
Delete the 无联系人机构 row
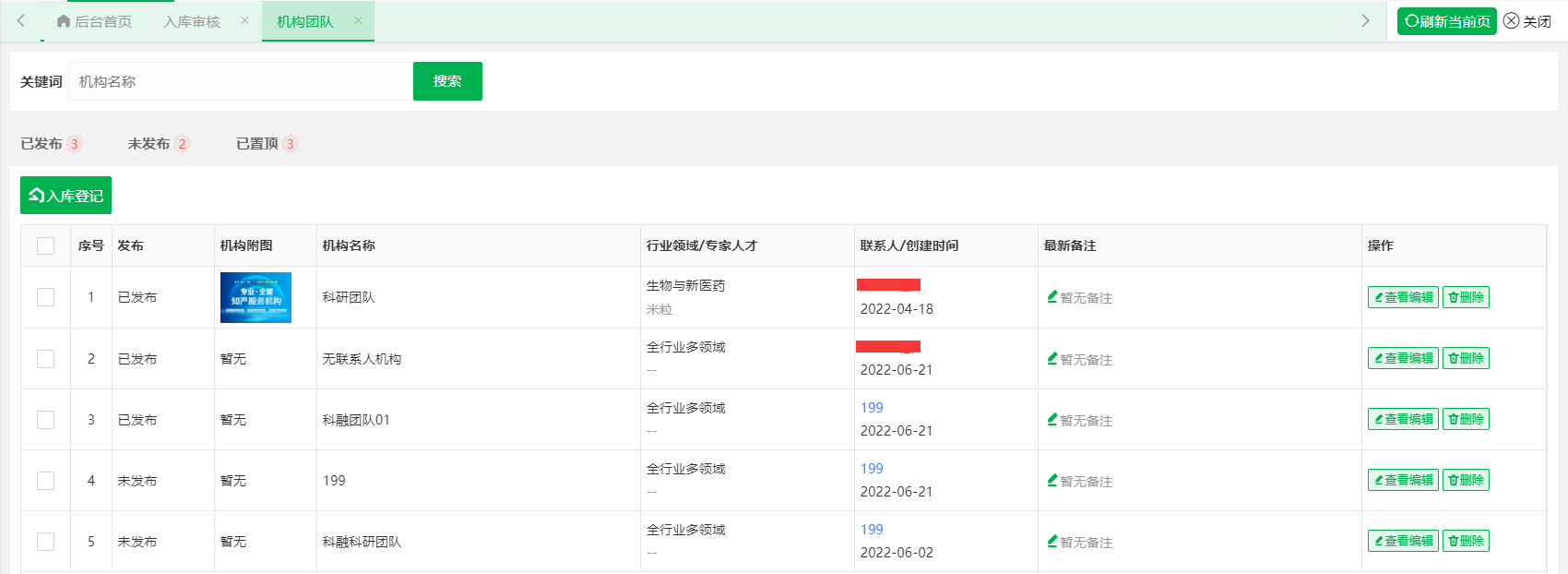1466,358
